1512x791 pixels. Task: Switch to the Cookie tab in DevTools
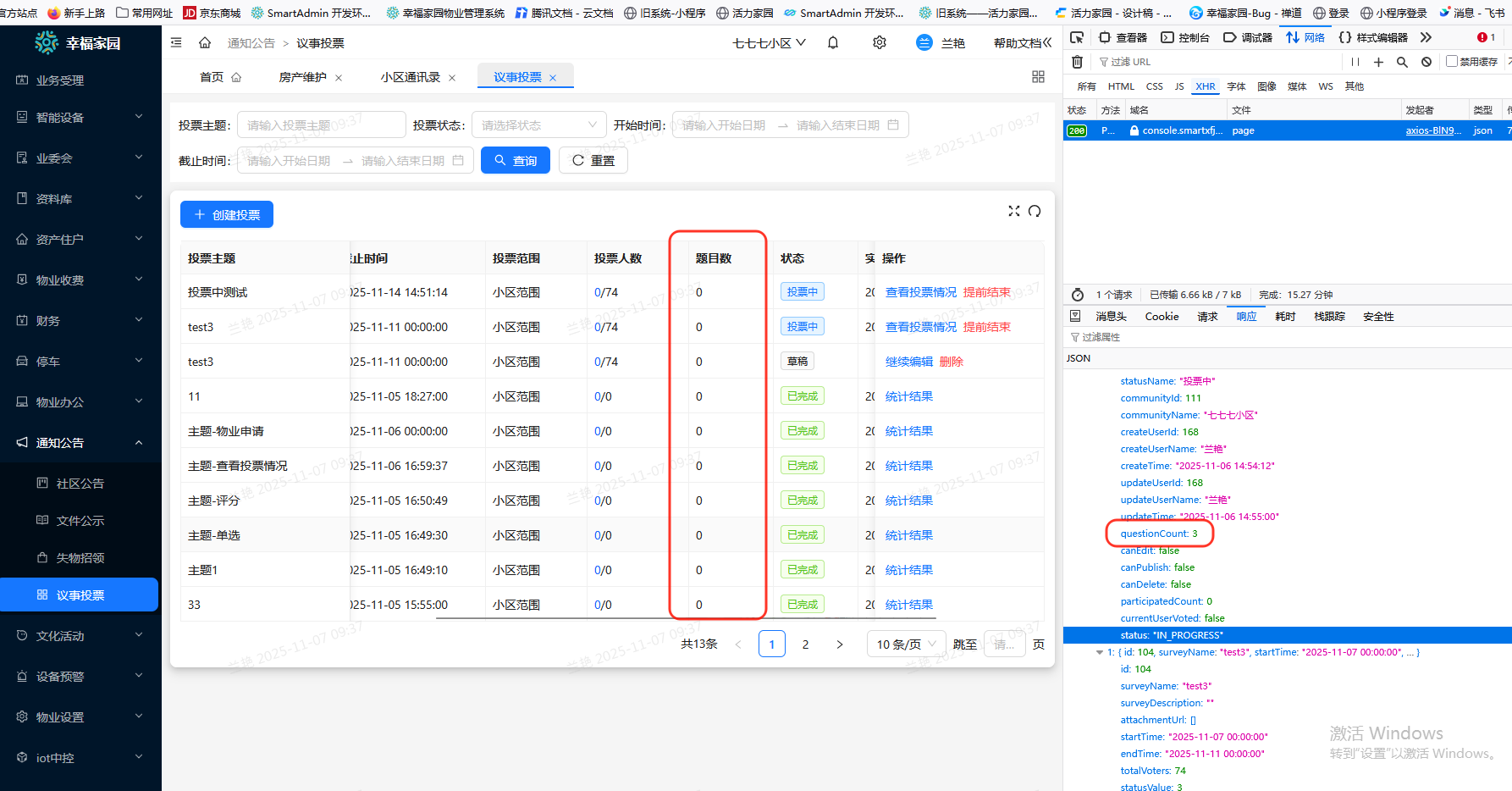(1162, 316)
